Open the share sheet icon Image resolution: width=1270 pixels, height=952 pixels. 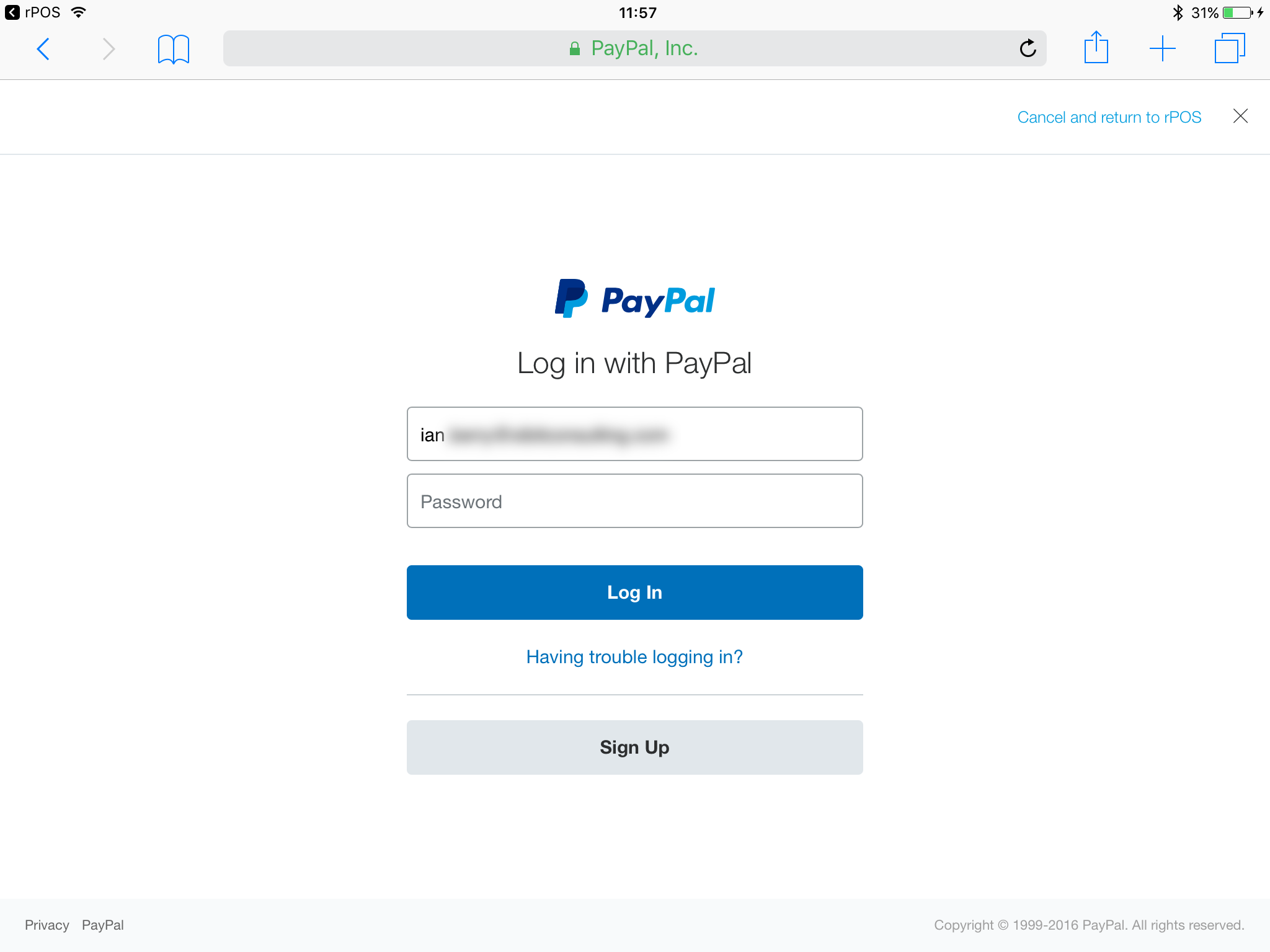[x=1096, y=47]
